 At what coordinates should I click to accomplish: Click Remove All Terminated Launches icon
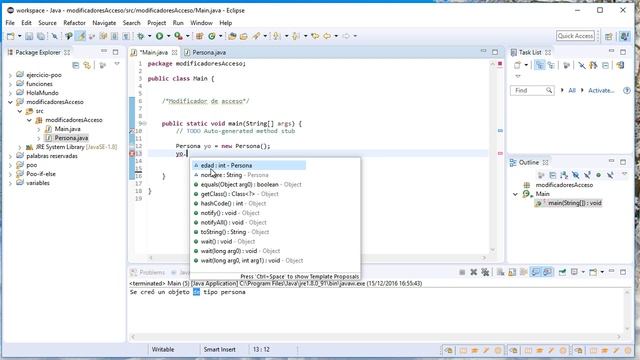(x=485, y=272)
